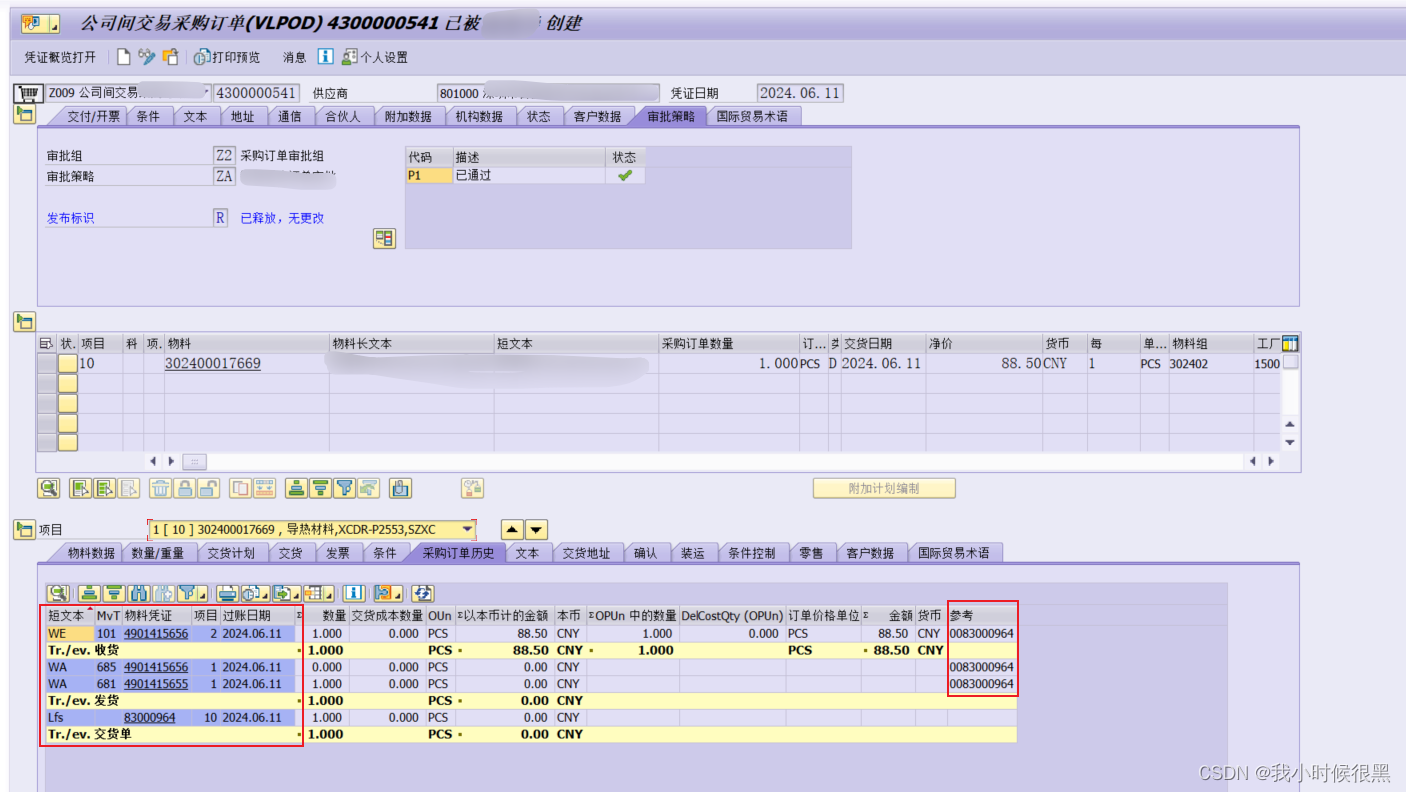The width and height of the screenshot is (1406, 792).
Task: Click sort descending icon in item toolbar
Action: tap(320, 489)
